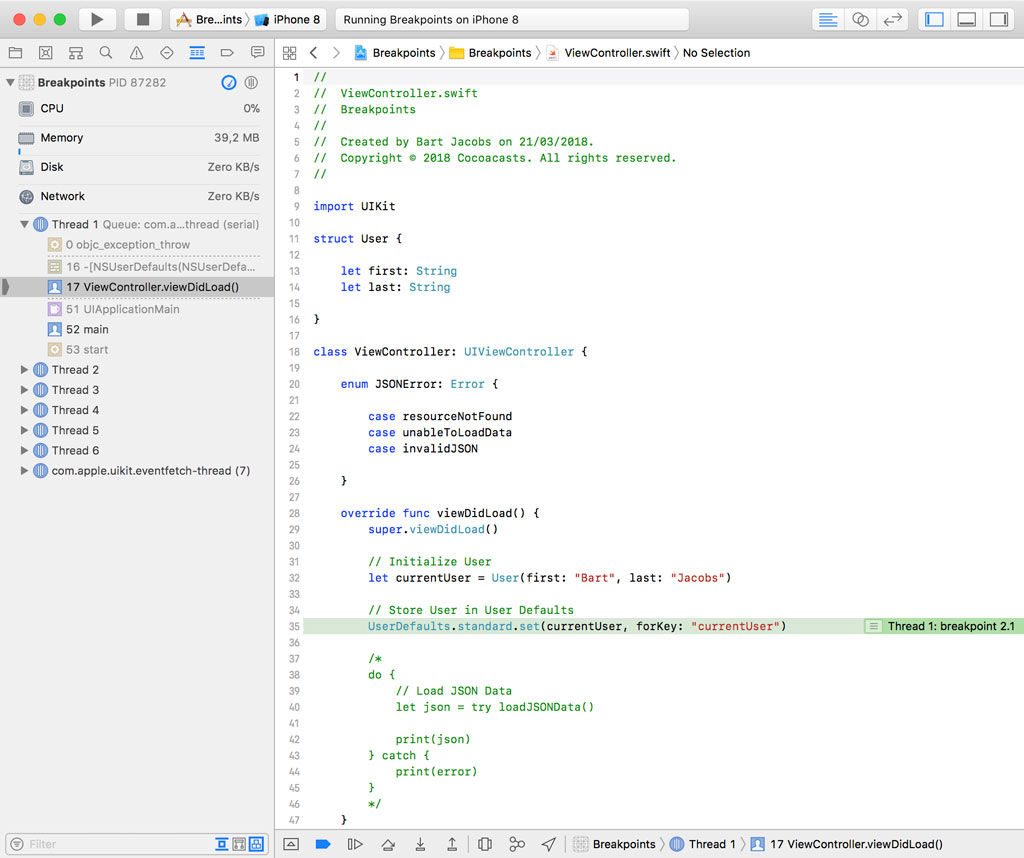Hide the debug area bar toggle
This screenshot has width=1024, height=858.
point(291,844)
